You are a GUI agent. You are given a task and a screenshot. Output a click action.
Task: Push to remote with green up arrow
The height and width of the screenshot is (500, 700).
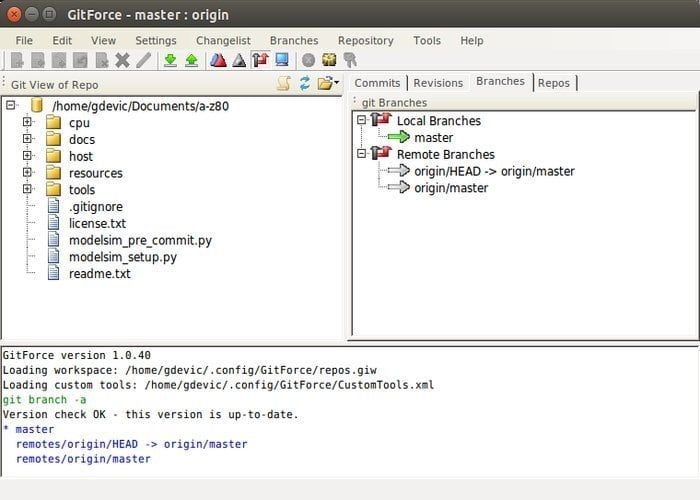click(192, 60)
